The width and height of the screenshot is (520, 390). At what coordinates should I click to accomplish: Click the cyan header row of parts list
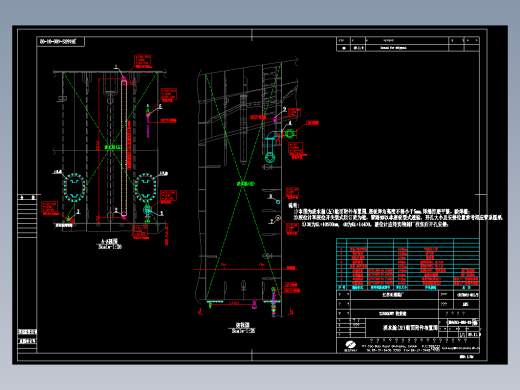[x=408, y=287]
